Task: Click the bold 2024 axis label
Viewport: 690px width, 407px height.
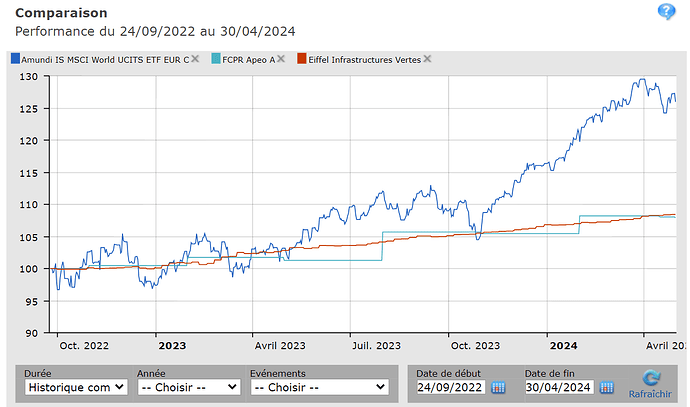Action: [x=563, y=346]
